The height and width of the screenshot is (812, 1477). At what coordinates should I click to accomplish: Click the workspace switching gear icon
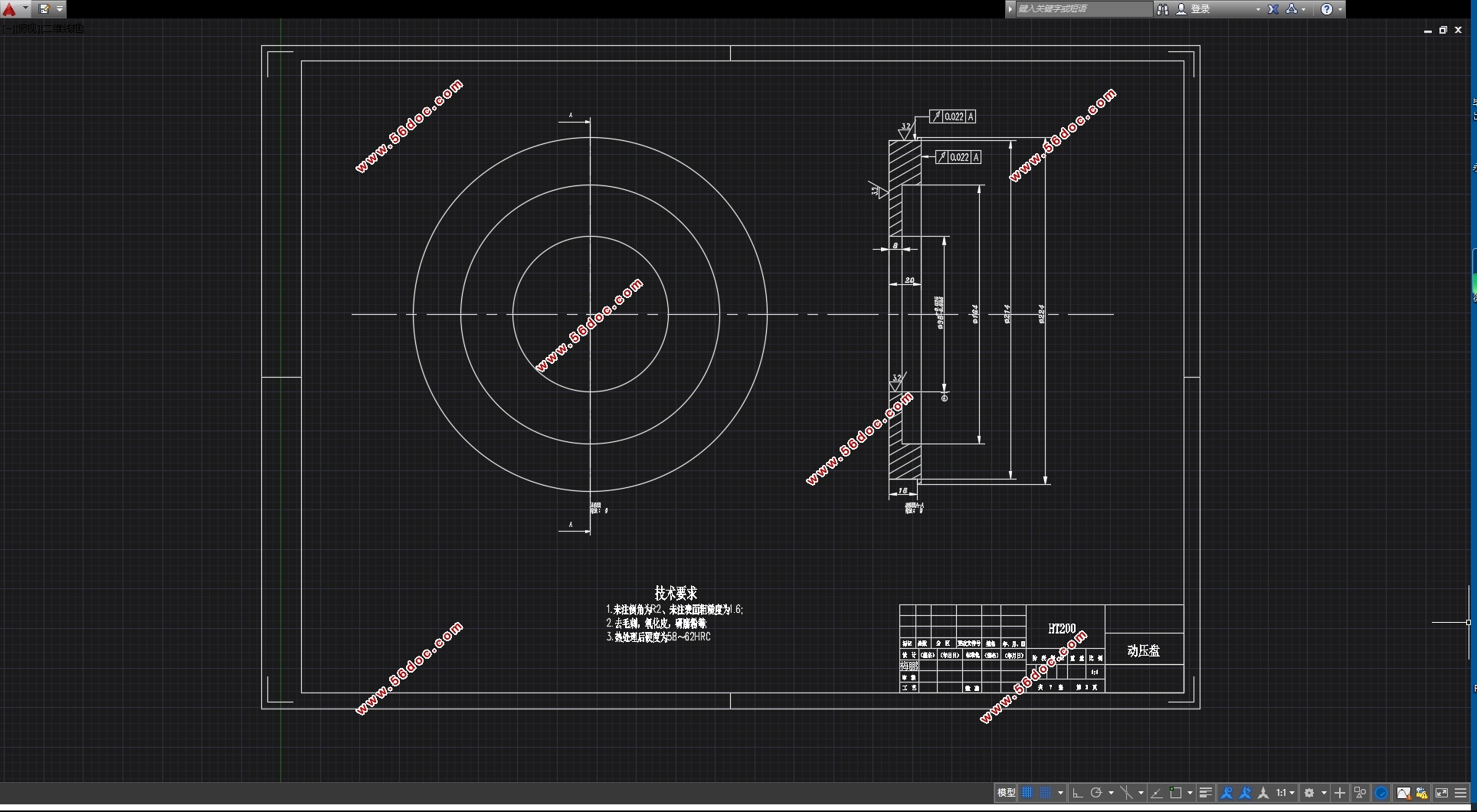click(1309, 793)
